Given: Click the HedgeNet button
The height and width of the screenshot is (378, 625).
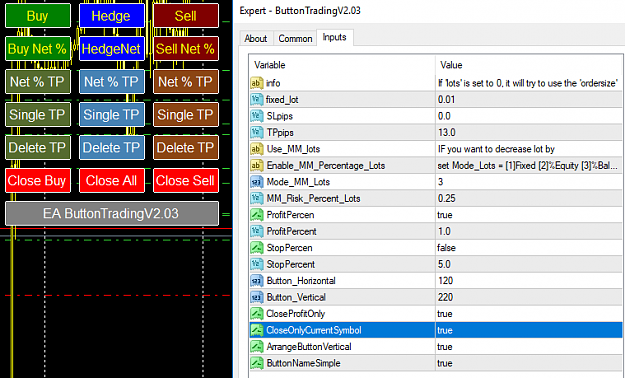Looking at the screenshot, I should tap(112, 49).
